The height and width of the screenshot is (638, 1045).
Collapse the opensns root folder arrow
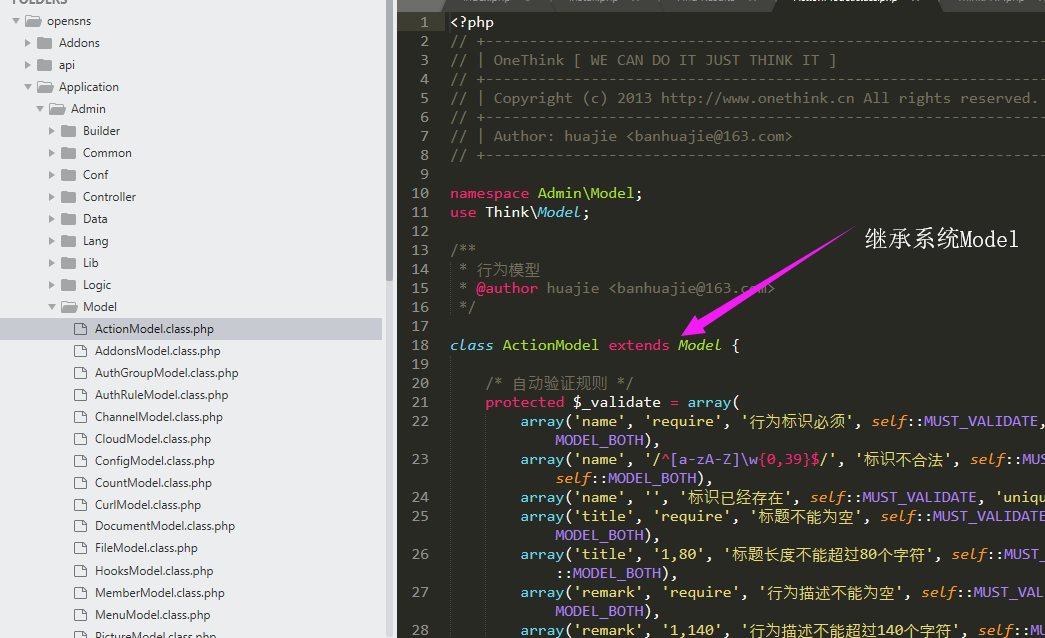tap(16, 21)
